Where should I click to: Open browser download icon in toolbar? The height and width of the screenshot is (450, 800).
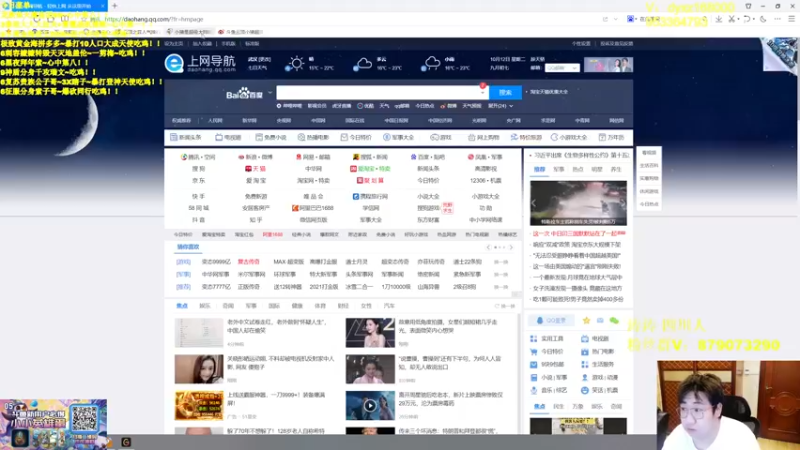pyautogui.click(x=718, y=19)
